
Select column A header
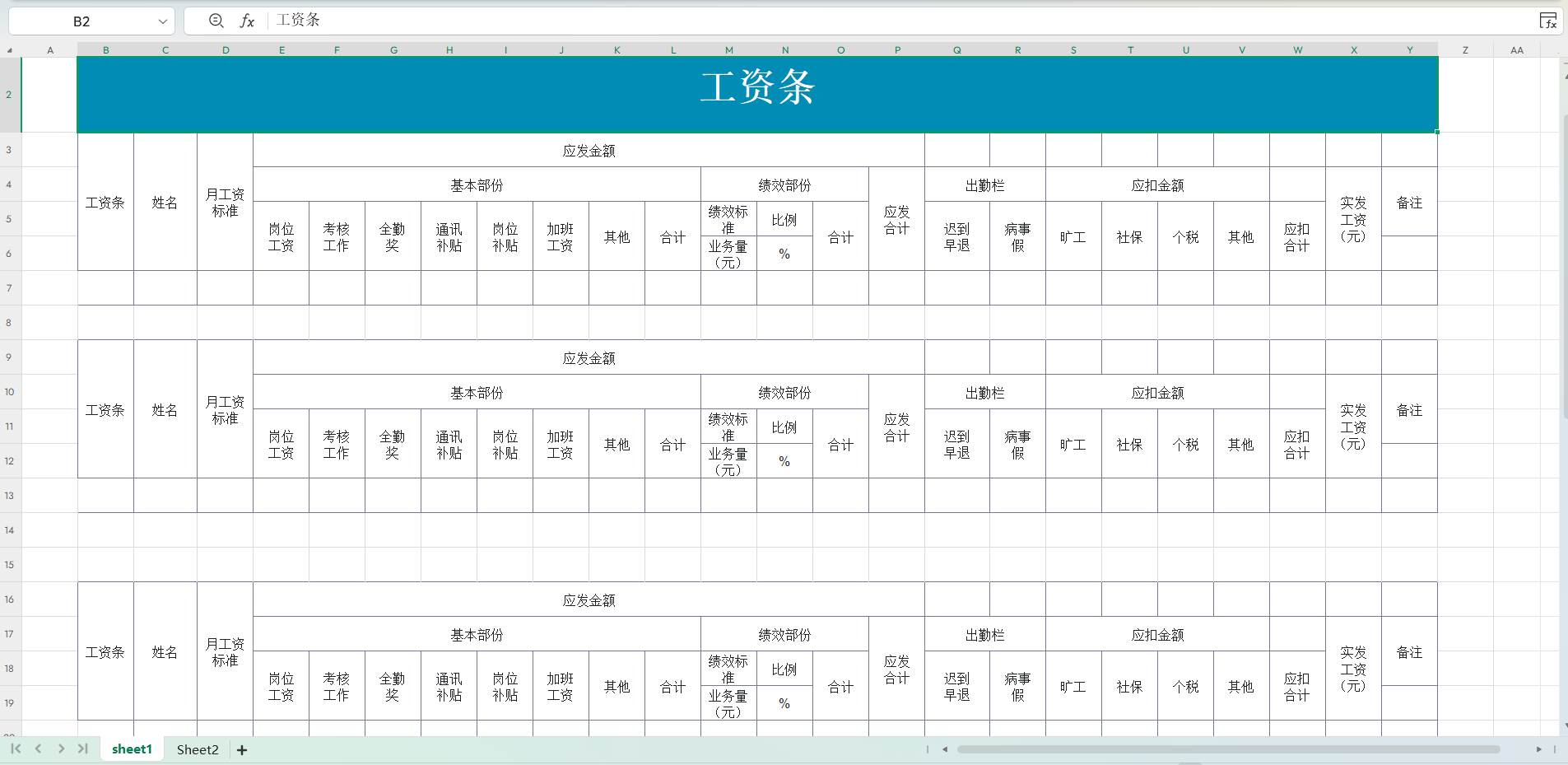50,50
